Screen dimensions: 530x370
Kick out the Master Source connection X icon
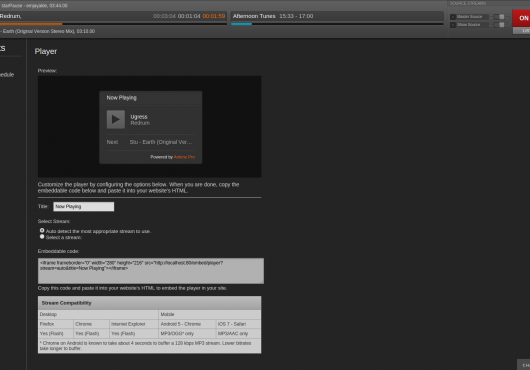[453, 17]
